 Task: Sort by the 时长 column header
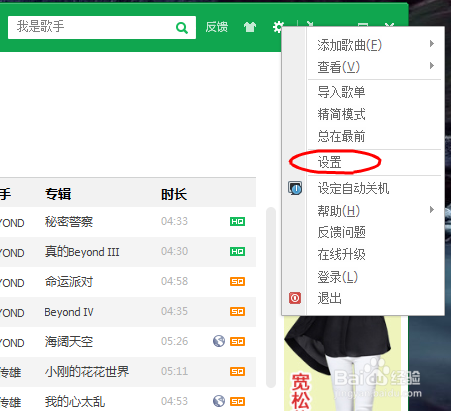coord(174,194)
